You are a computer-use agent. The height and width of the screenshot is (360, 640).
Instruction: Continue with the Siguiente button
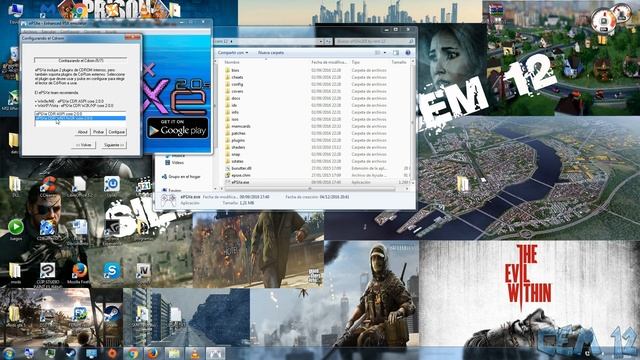(113, 145)
